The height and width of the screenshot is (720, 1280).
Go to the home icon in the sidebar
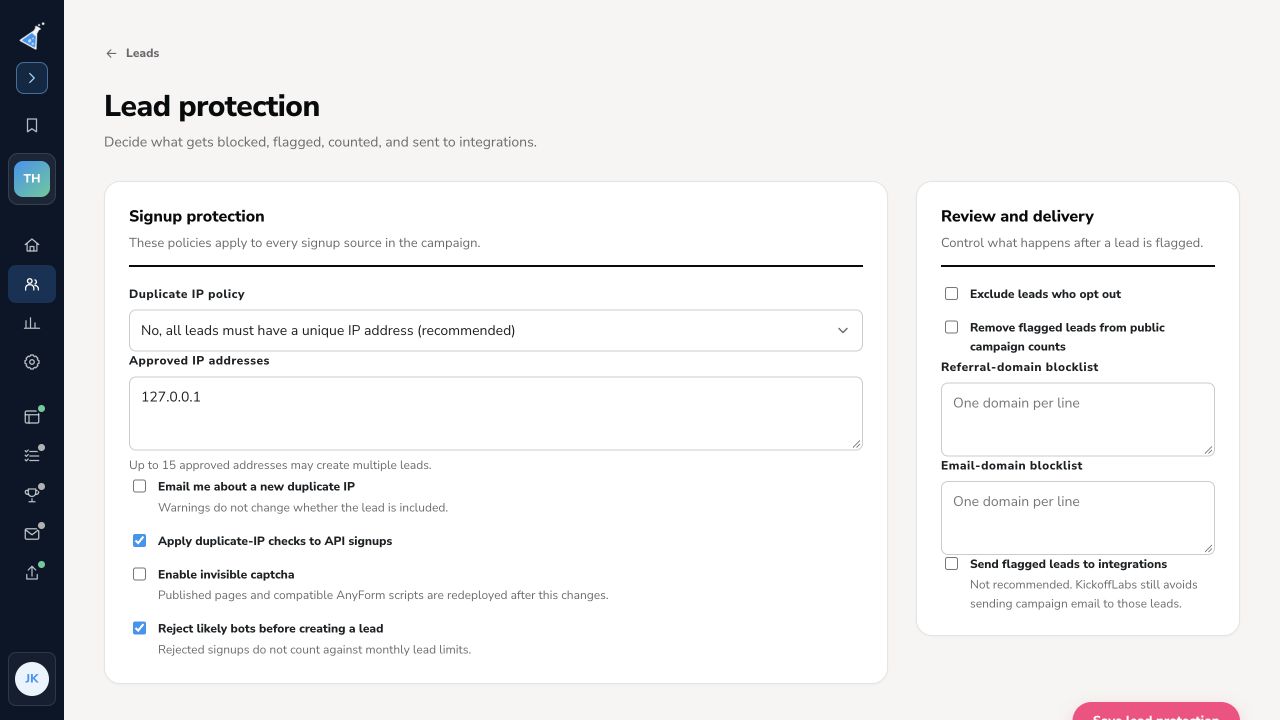coord(32,245)
